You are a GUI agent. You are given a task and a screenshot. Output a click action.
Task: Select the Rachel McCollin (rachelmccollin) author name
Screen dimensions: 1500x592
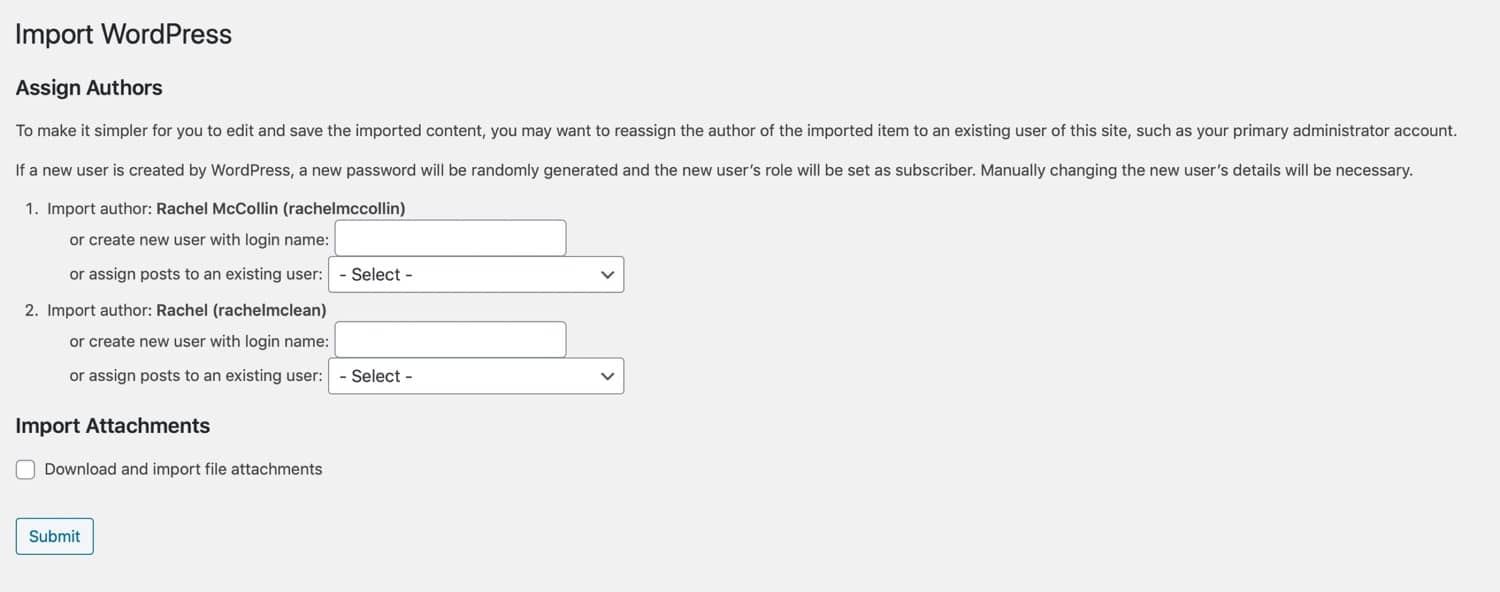[x=280, y=209]
